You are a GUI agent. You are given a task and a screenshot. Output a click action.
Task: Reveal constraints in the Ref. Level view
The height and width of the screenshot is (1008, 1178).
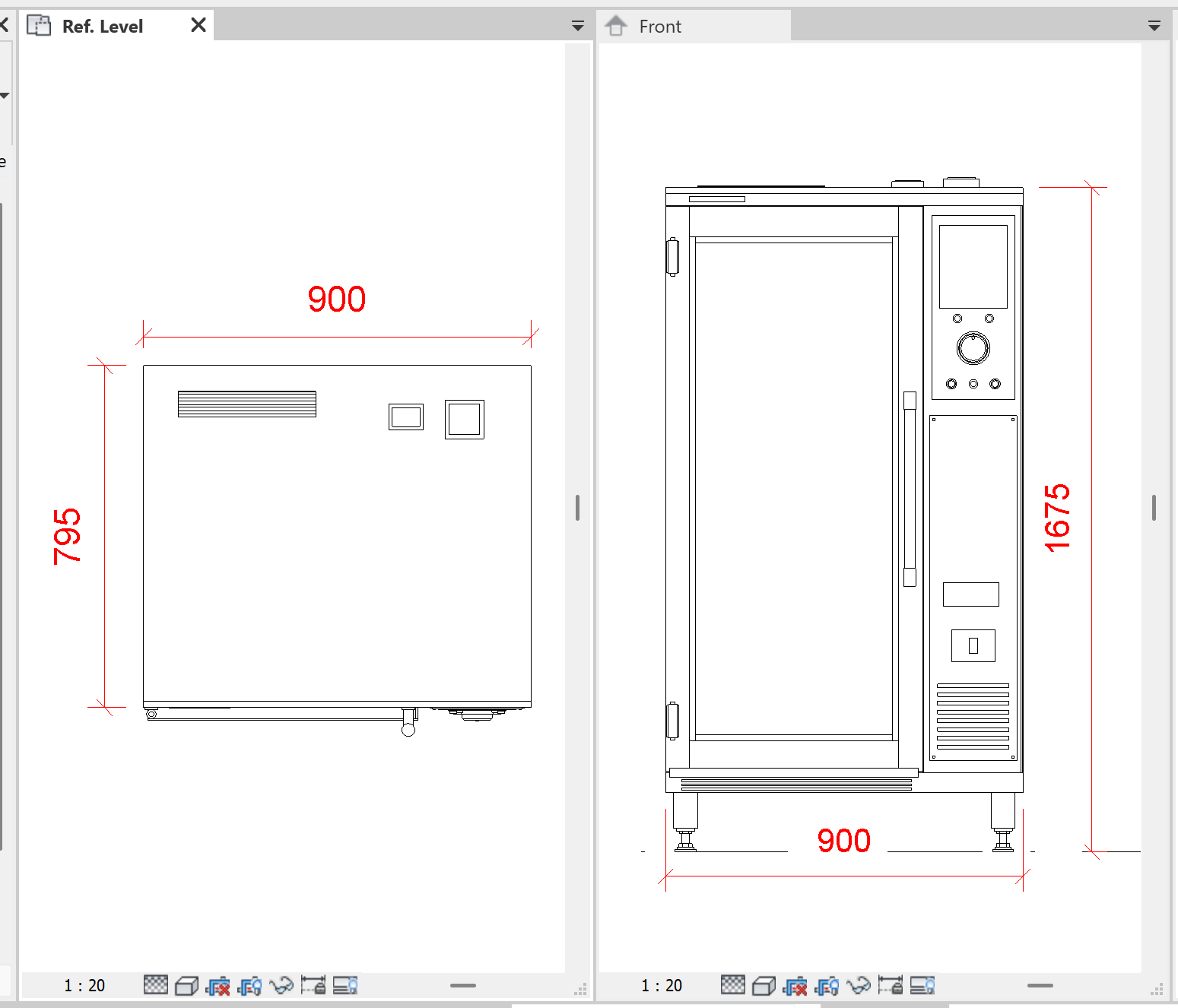[313, 986]
